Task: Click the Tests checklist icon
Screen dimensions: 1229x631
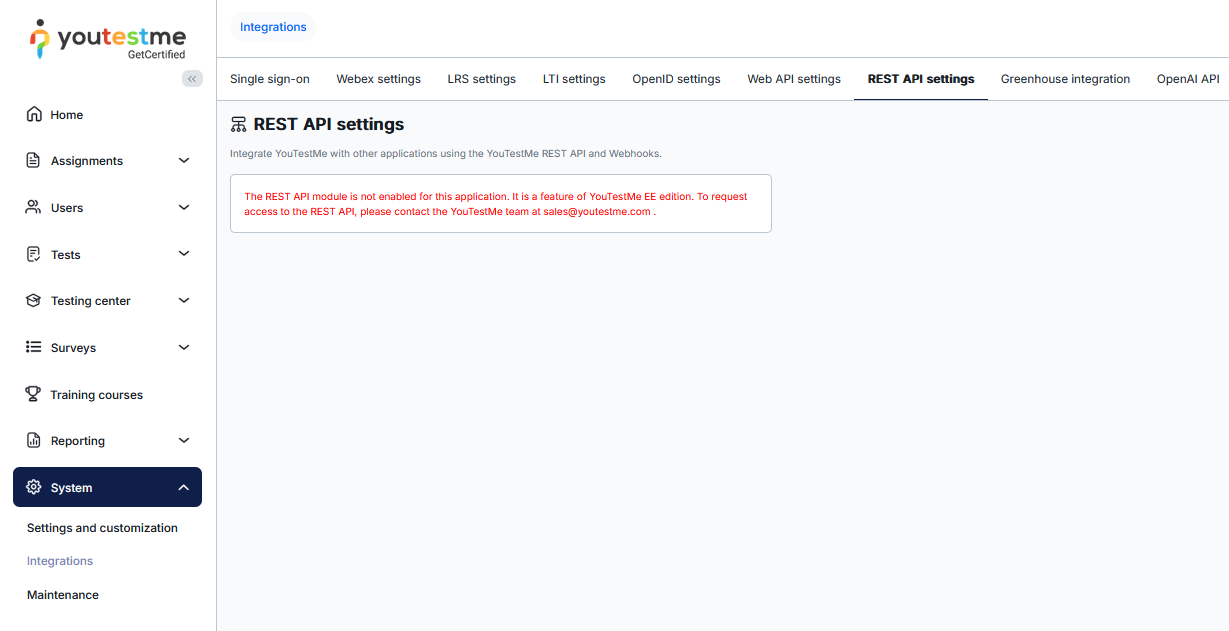Action: (x=34, y=254)
